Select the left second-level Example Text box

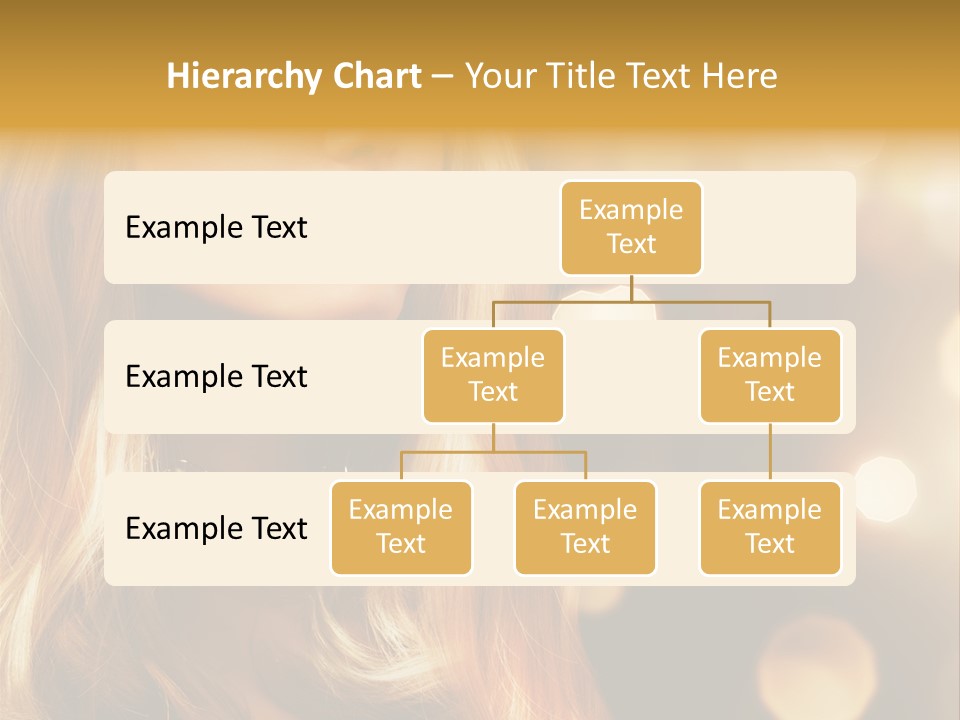pyautogui.click(x=493, y=375)
